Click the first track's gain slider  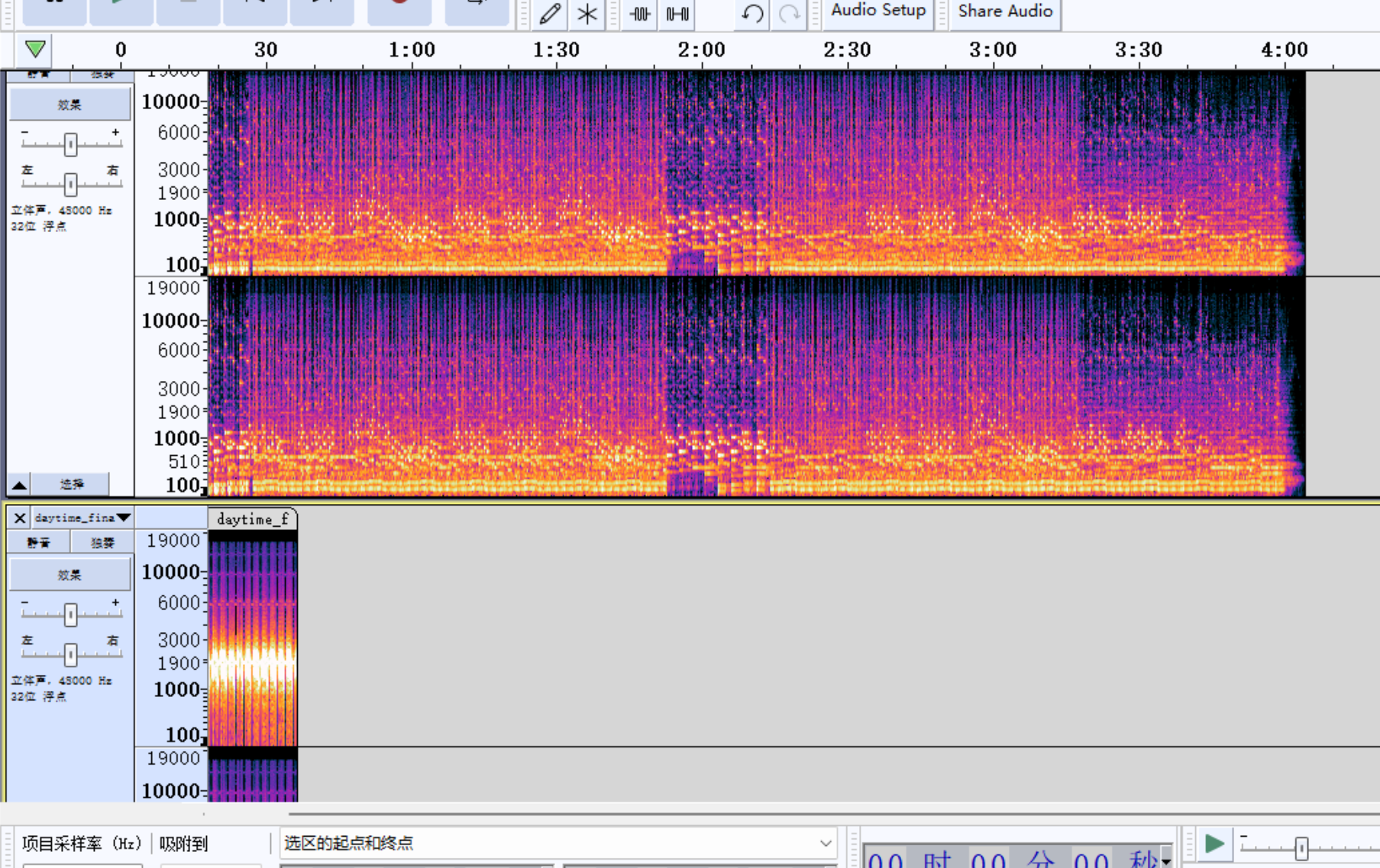click(x=70, y=144)
